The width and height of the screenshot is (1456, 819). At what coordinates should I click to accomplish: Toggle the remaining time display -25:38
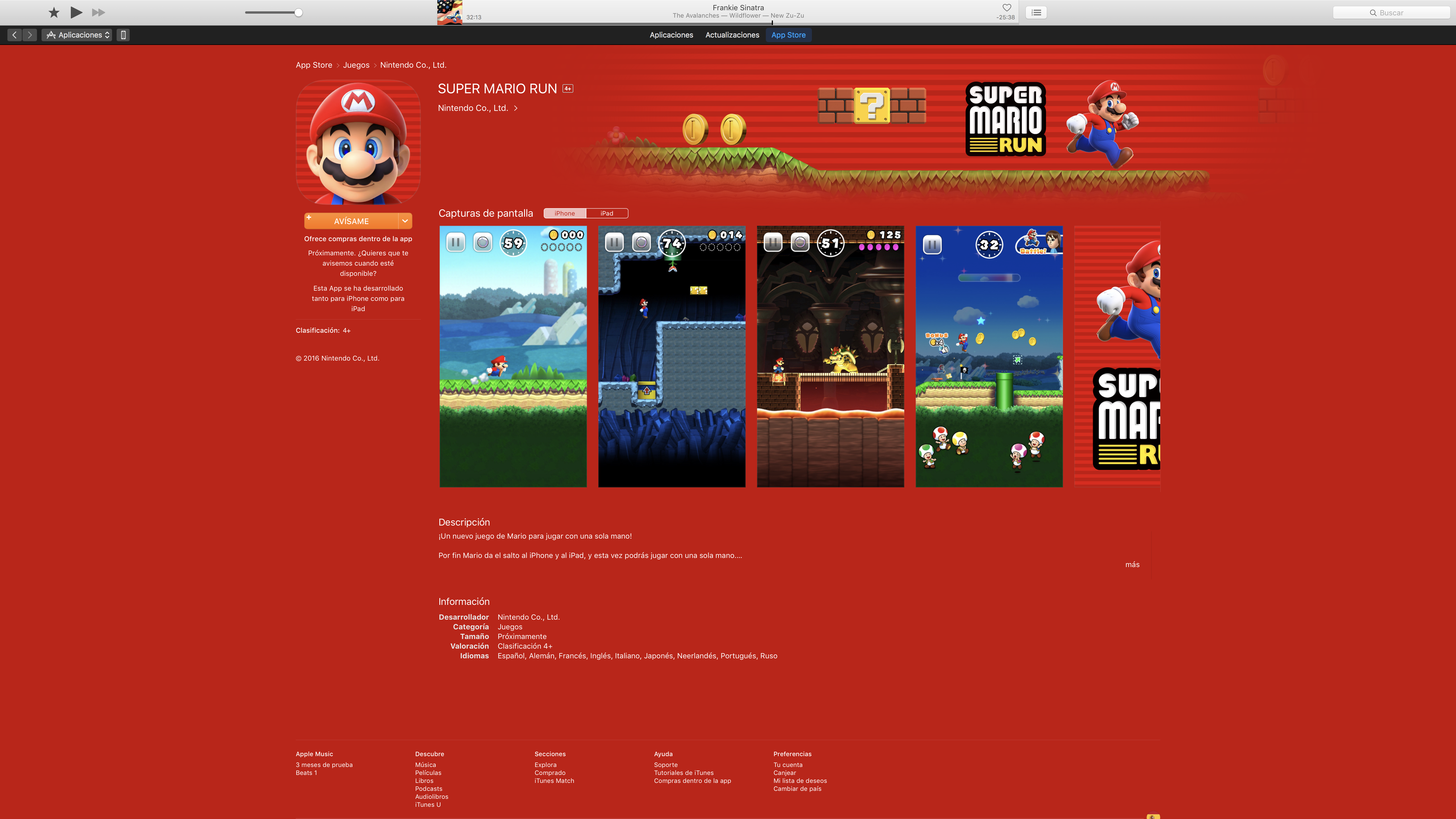[1006, 18]
